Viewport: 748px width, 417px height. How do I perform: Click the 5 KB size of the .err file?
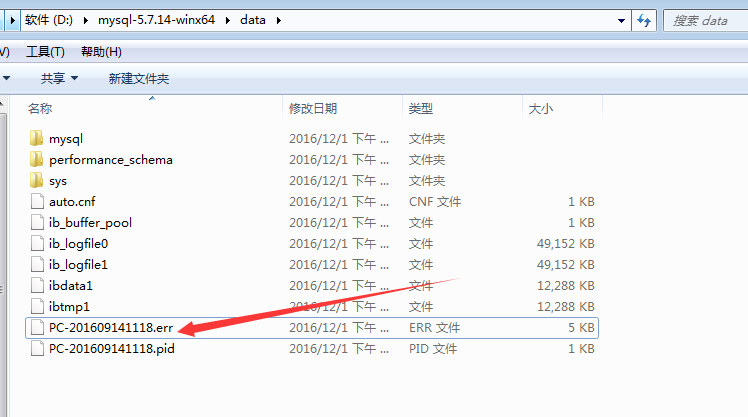(581, 327)
